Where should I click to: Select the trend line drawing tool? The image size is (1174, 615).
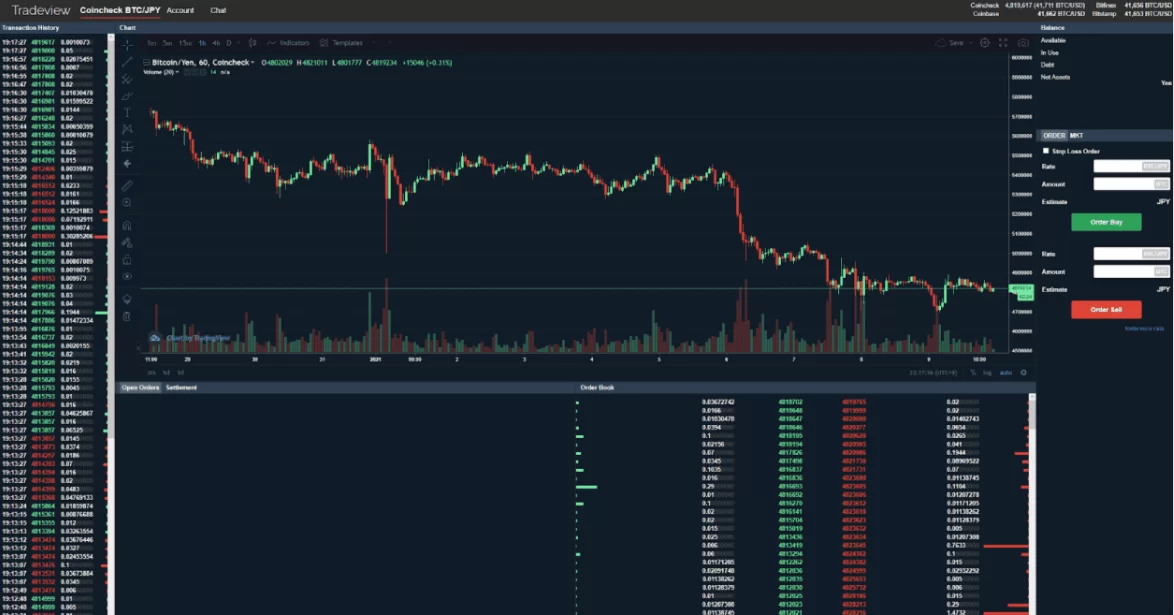[x=127, y=63]
